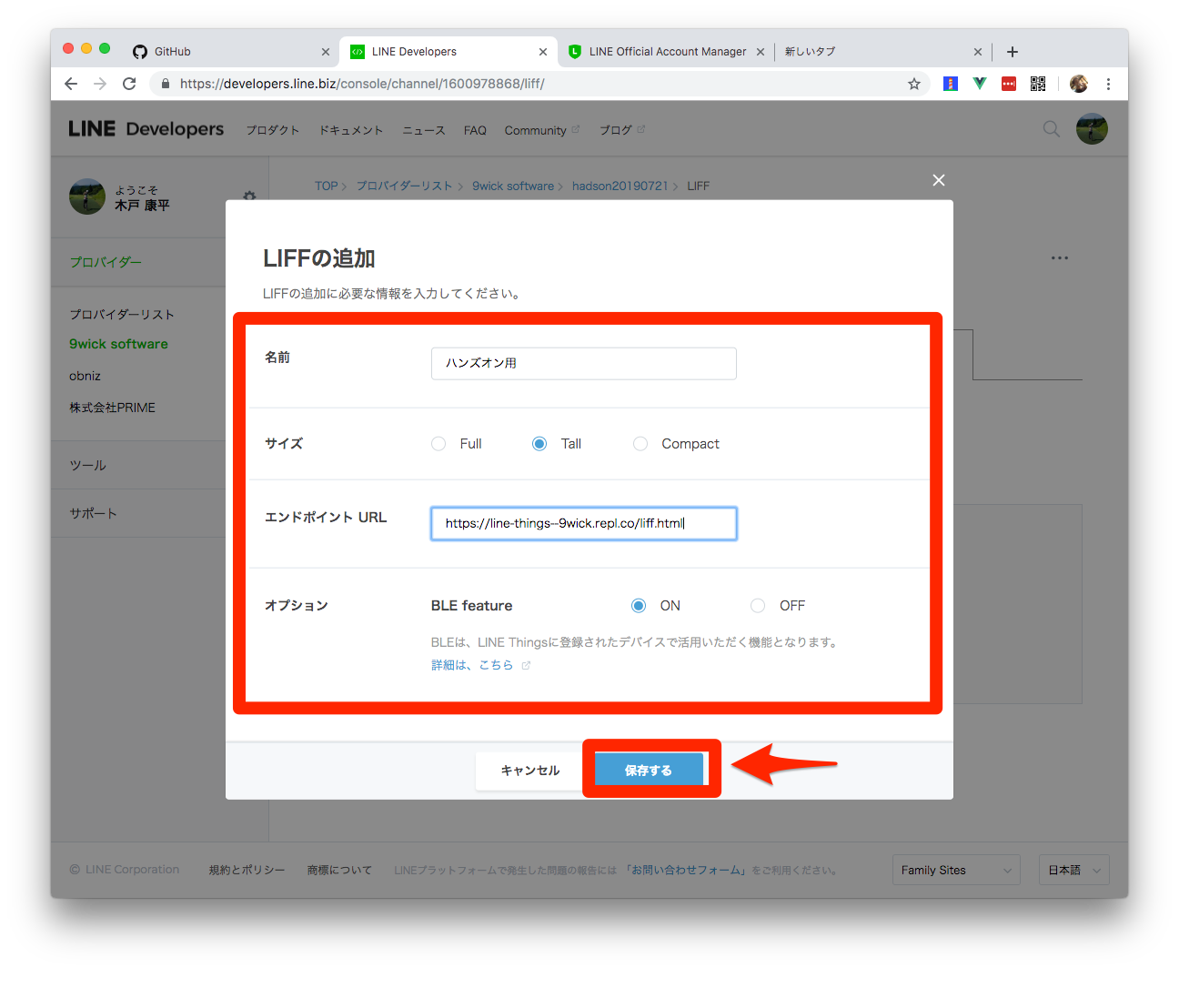The width and height of the screenshot is (1179, 1008).
Task: Open ツール in the sidebar
Action: point(88,465)
